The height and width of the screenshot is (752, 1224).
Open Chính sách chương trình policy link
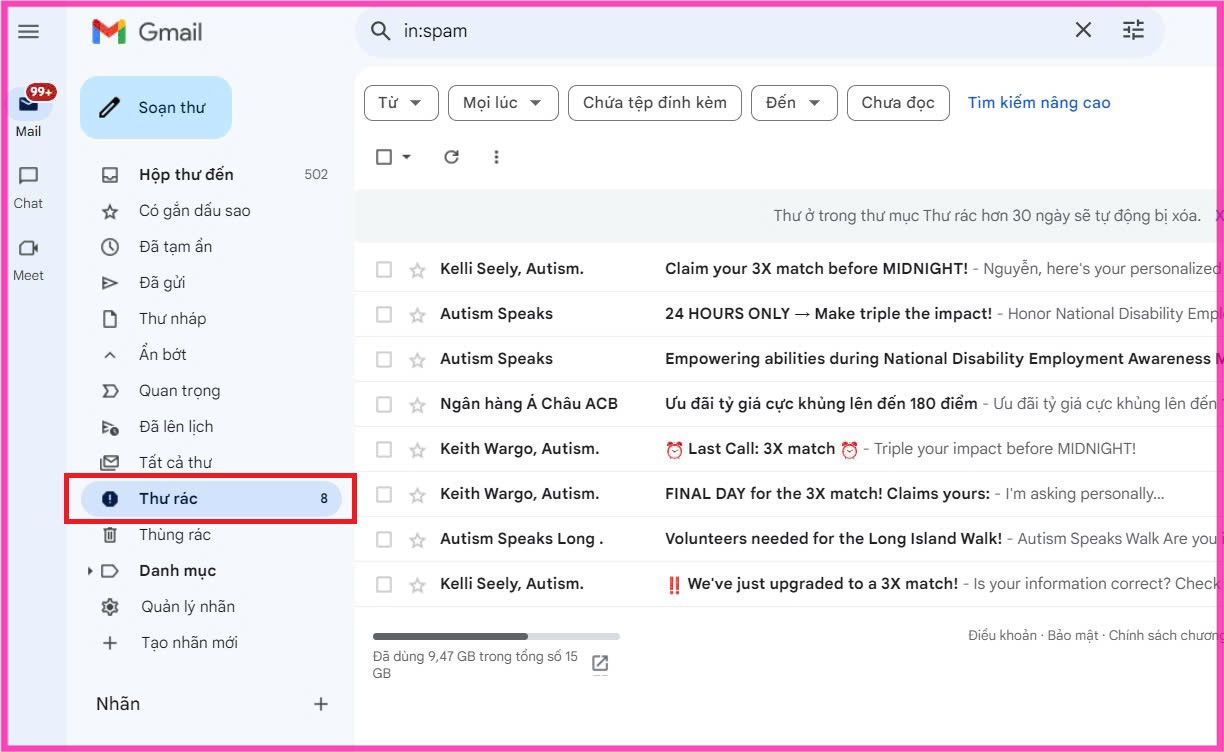pos(1166,636)
